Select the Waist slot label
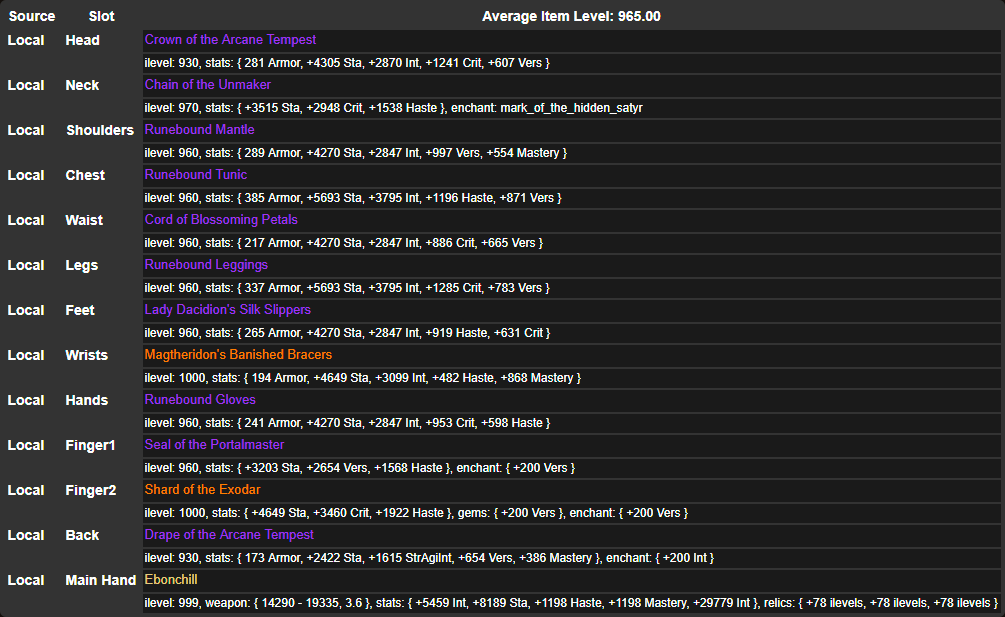This screenshot has width=1005, height=617. pos(84,220)
